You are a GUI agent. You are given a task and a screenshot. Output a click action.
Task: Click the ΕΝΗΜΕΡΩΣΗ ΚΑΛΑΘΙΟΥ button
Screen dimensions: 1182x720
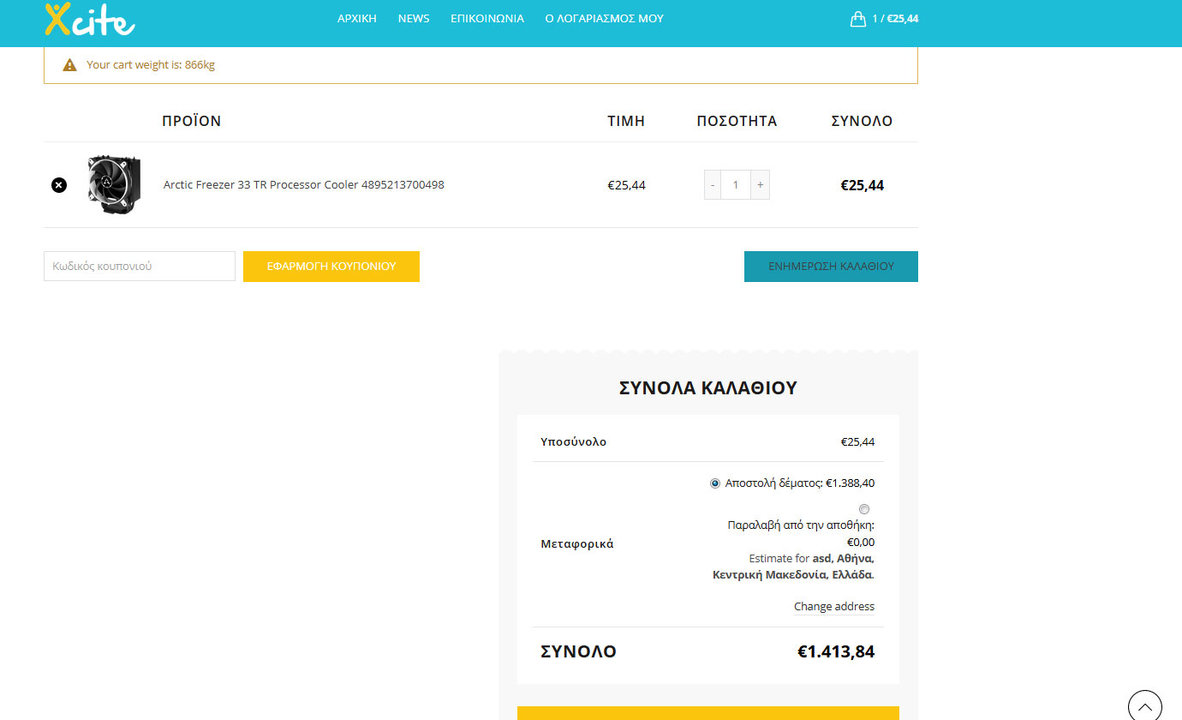pyautogui.click(x=831, y=266)
